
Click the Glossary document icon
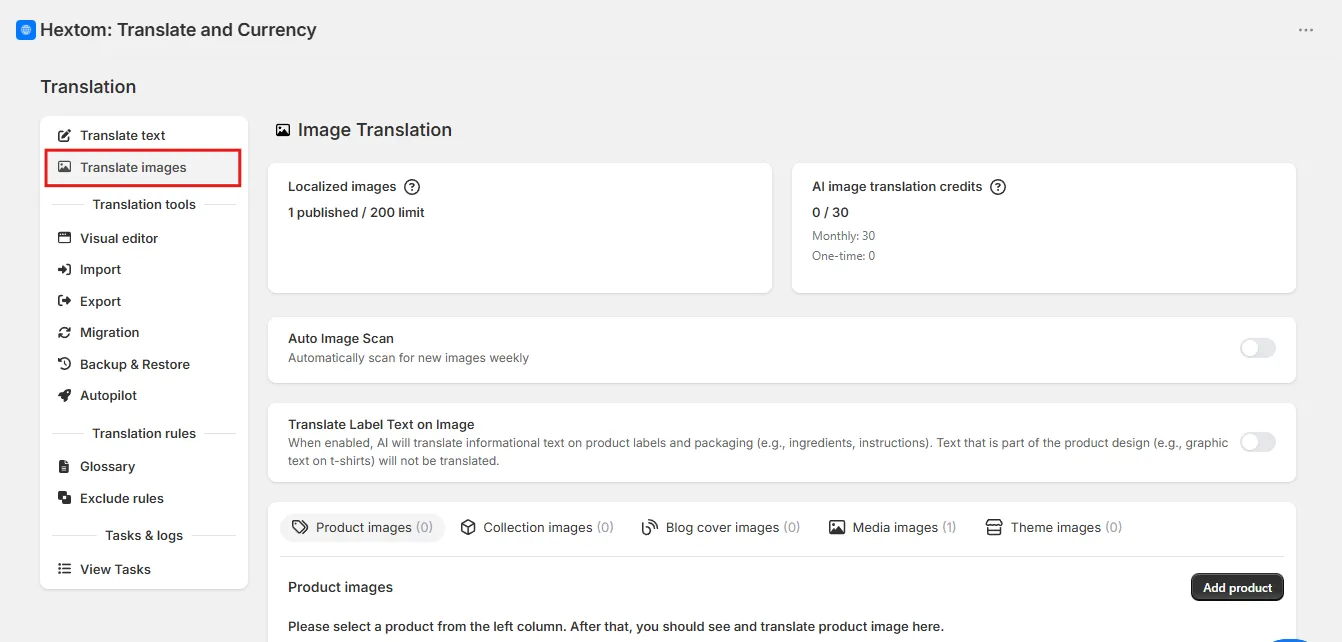coord(64,466)
